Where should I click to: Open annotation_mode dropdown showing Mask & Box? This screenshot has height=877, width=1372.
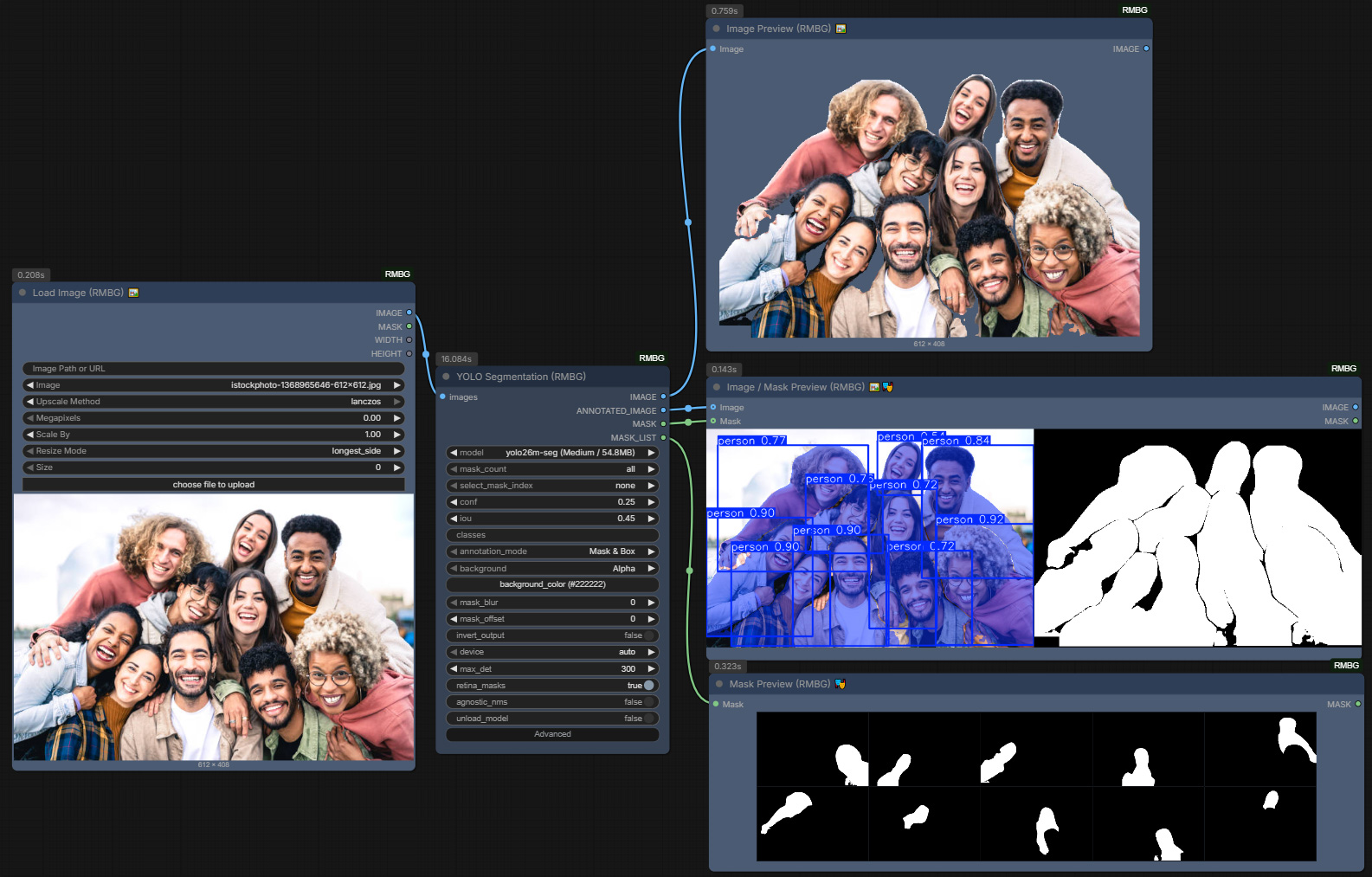coord(552,551)
